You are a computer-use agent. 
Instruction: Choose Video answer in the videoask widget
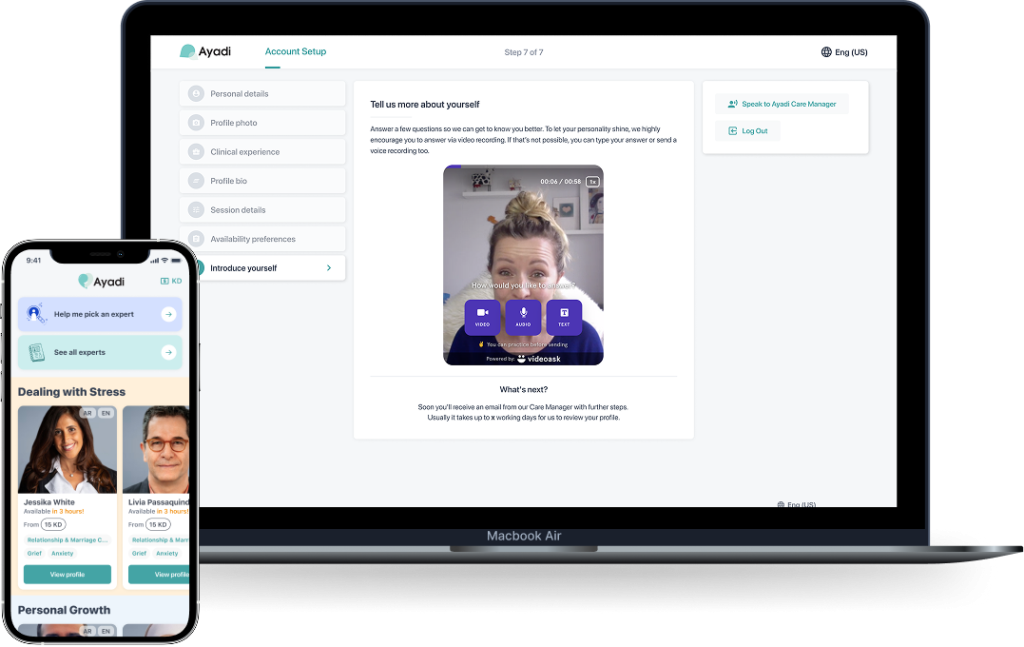coord(483,317)
